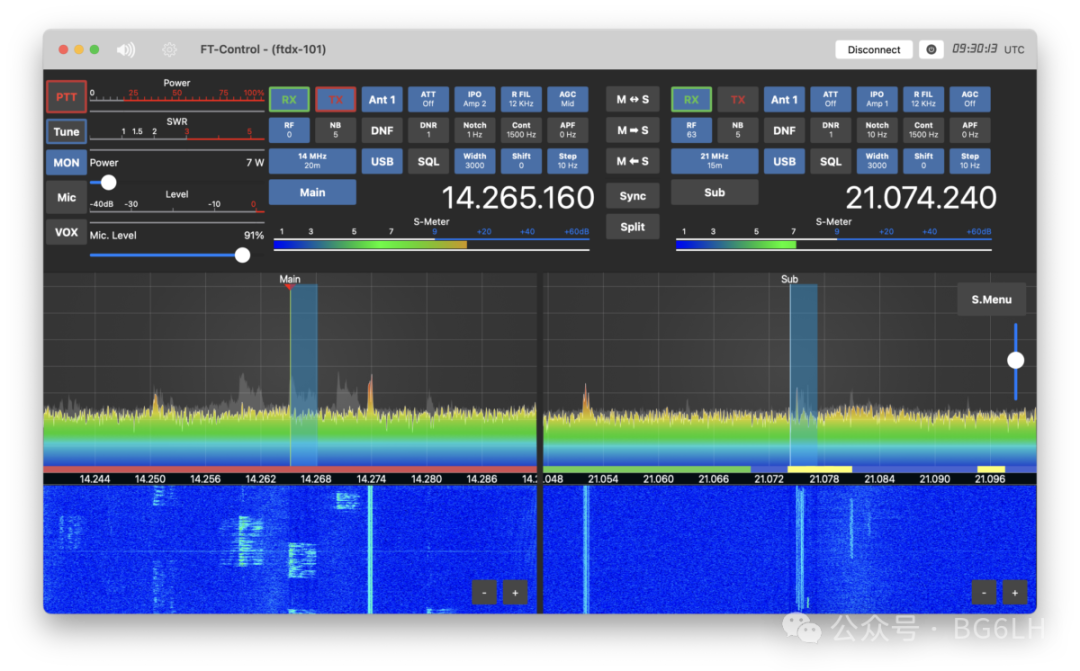Screen dimensions: 1080x671
Task: Click the speaker volume icon in title bar
Action: pos(126,50)
